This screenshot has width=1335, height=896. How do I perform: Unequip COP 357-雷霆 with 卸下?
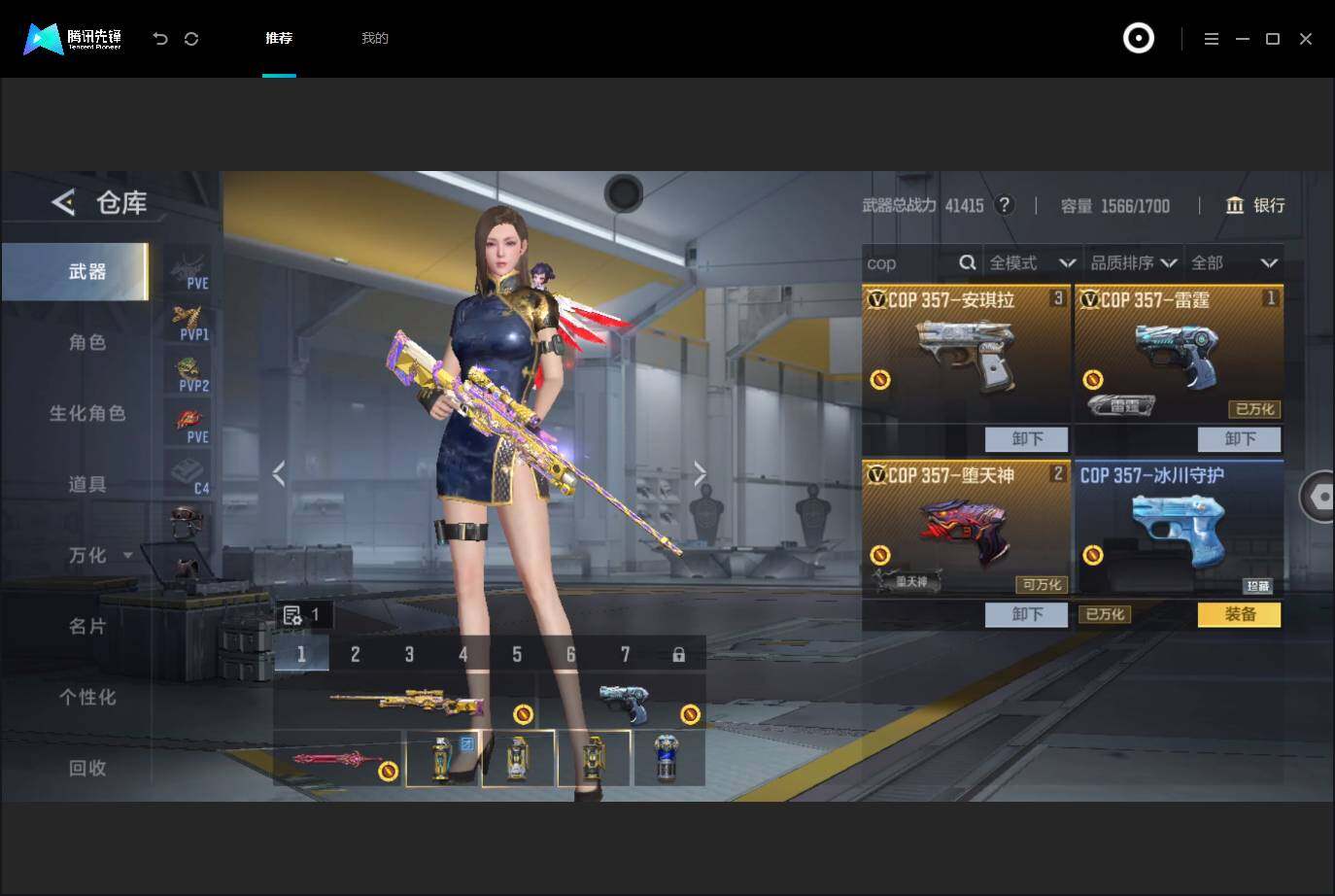pos(1240,439)
